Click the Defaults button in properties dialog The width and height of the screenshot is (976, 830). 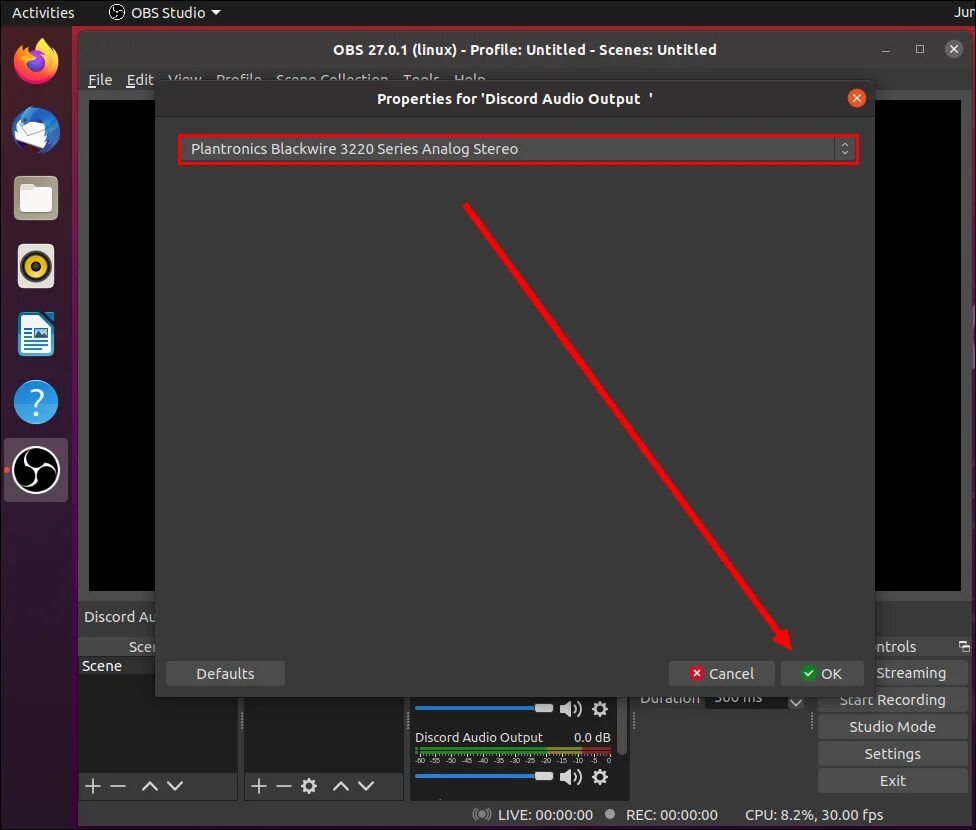[x=225, y=674]
